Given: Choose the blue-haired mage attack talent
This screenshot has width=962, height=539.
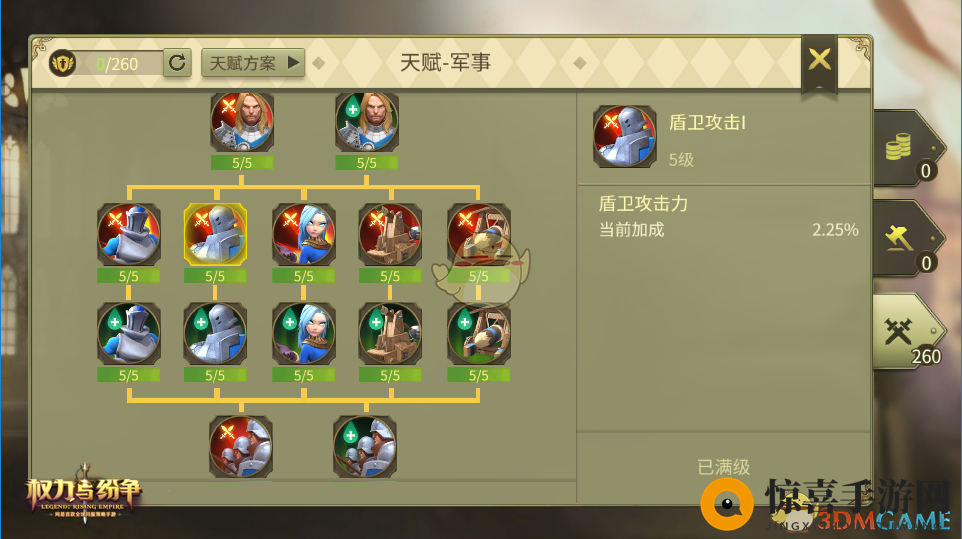Looking at the screenshot, I should (304, 234).
